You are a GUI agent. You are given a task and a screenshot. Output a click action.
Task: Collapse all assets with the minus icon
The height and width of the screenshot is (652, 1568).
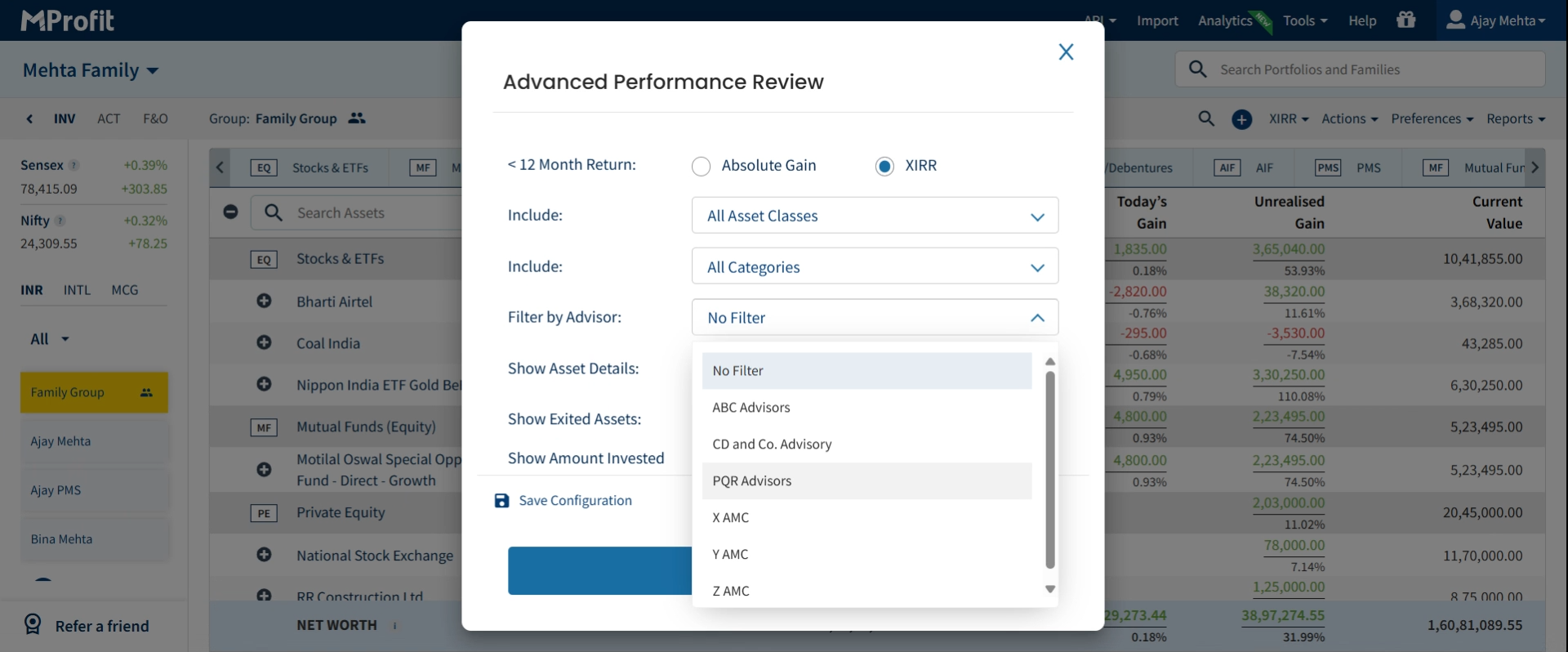230,212
